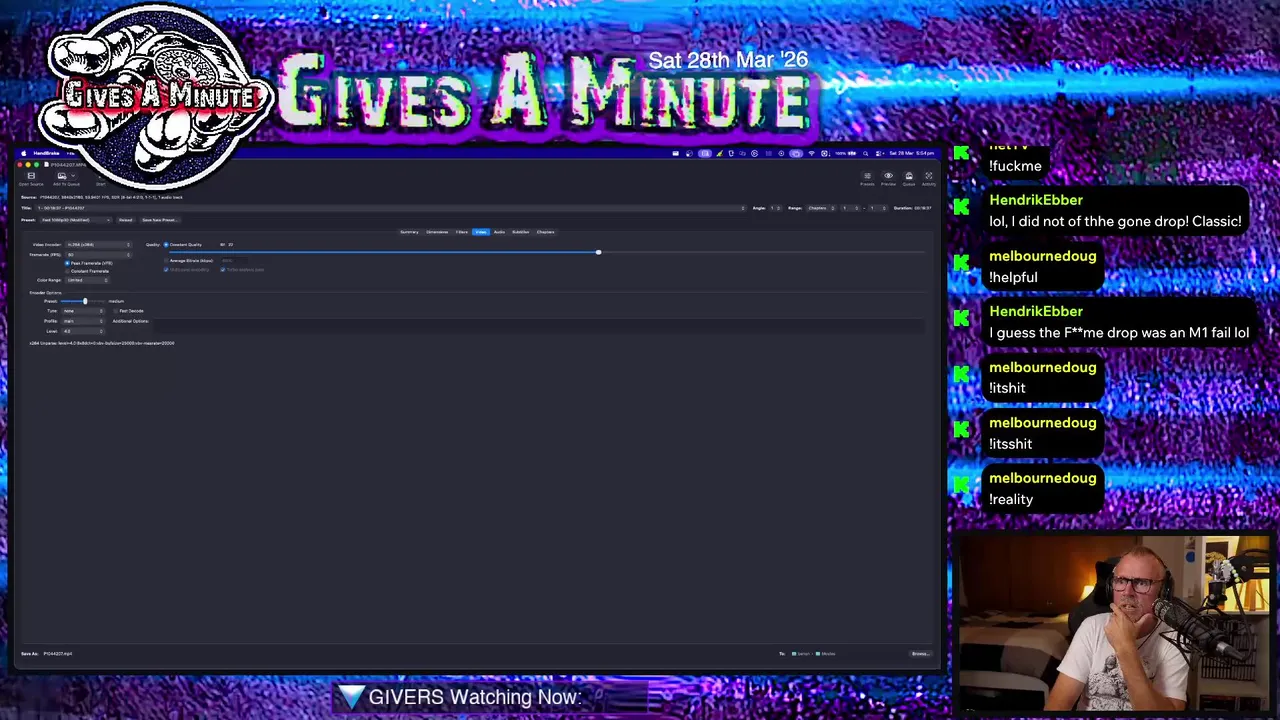Click the "!itsshit" chat message
The image size is (1280, 720).
point(1010,444)
